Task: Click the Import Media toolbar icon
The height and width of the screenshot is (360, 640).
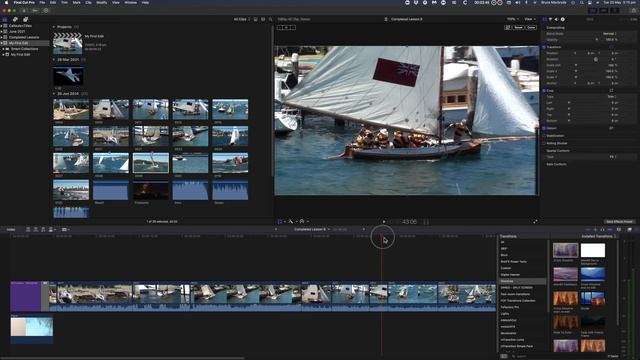Action: [24, 11]
